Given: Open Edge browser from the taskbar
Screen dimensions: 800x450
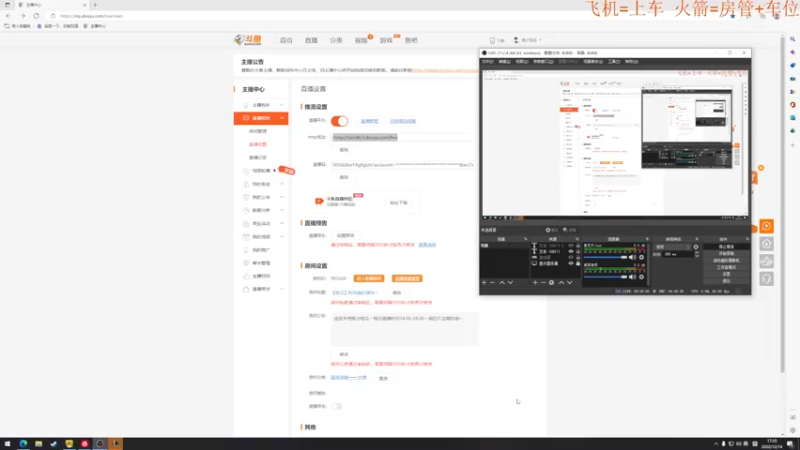Looking at the screenshot, I should 23,444.
